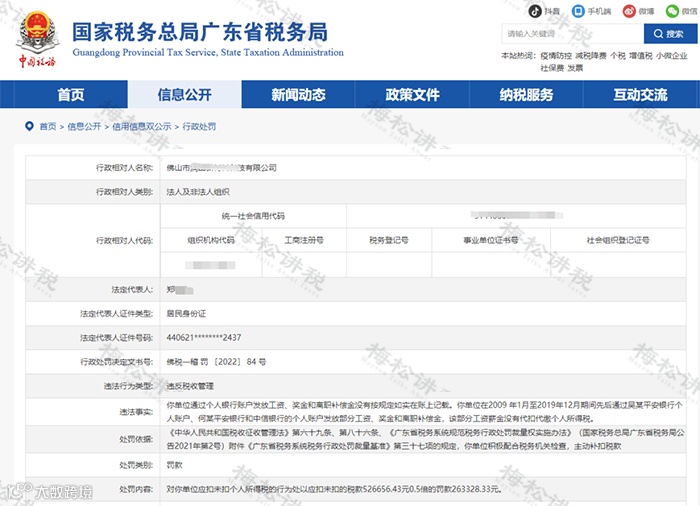This screenshot has width=700, height=506.
Task: Open the WeChat (微信) icon
Action: click(x=672, y=11)
